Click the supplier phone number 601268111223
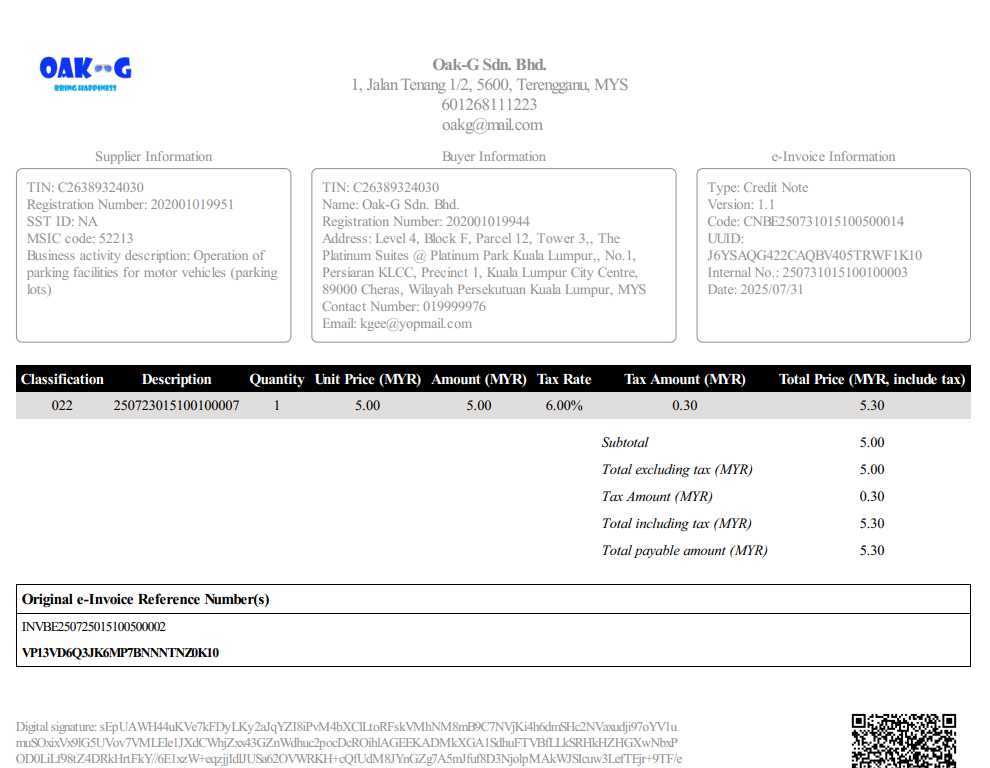This screenshot has height=768, width=990. [489, 105]
